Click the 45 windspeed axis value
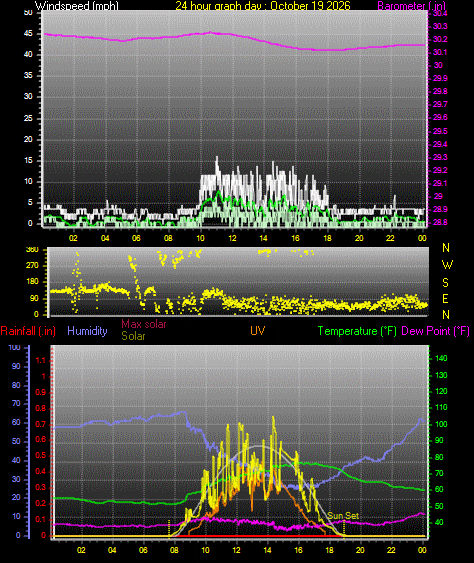This screenshot has width=474, height=563. 28,33
